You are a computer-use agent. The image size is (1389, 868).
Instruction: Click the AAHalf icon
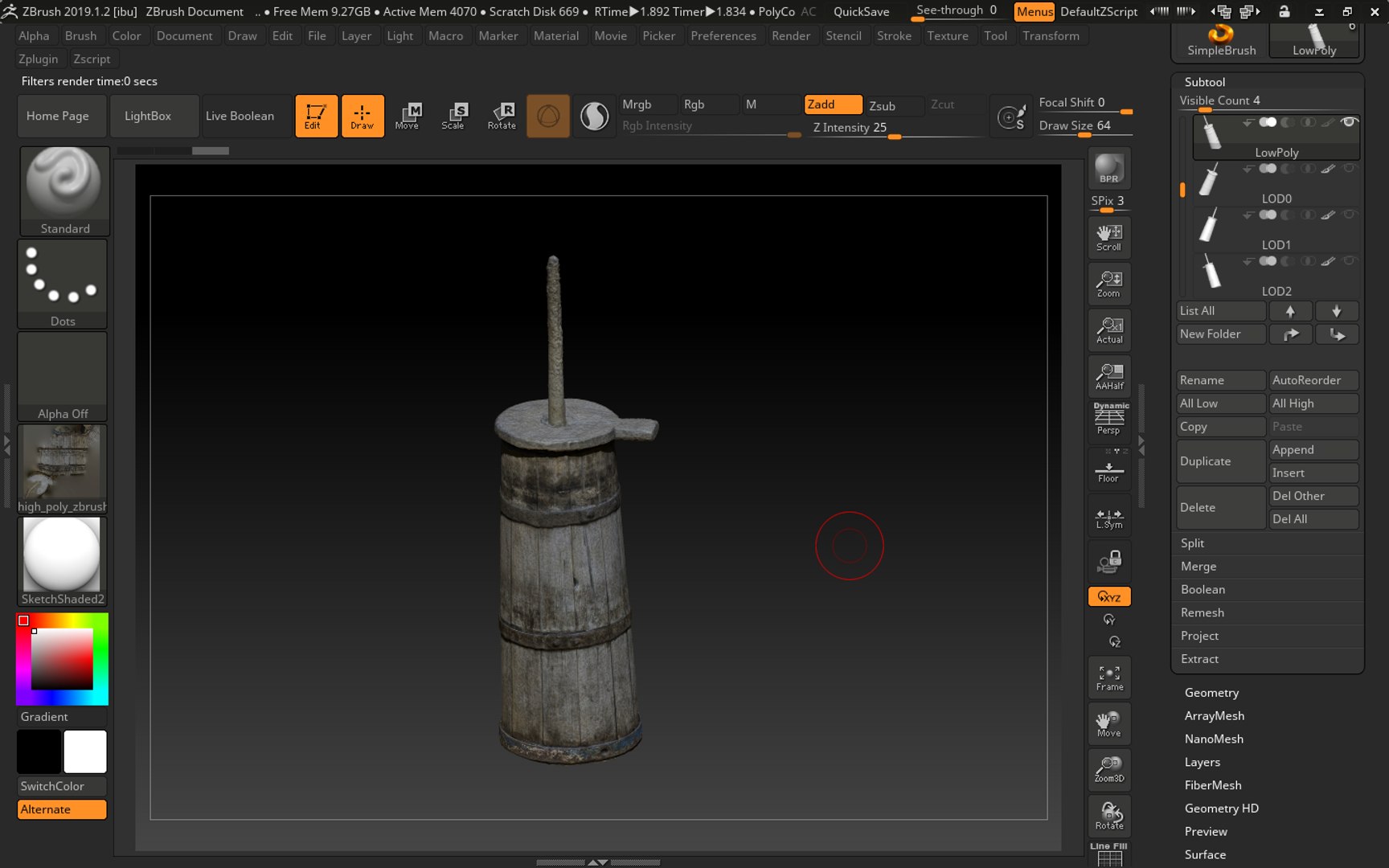coord(1109,376)
